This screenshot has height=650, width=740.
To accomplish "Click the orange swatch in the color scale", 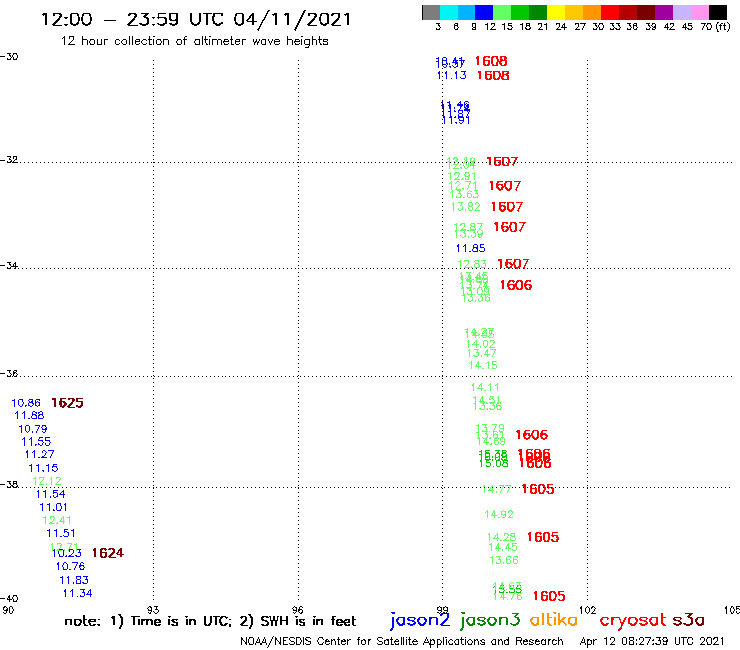I will coord(592,12).
